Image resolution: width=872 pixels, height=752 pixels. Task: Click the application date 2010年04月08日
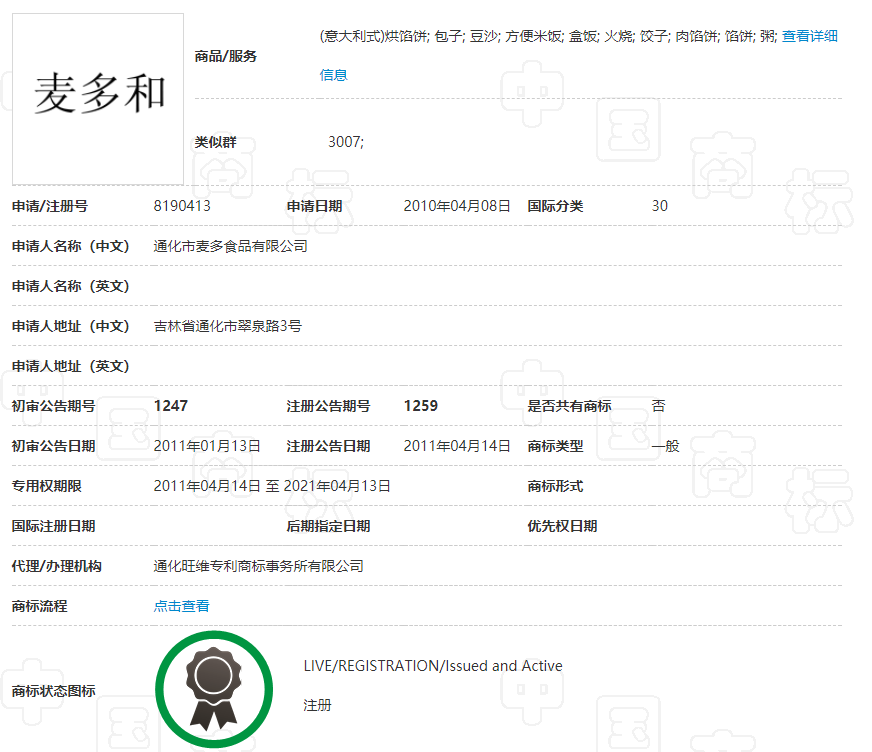tap(457, 206)
